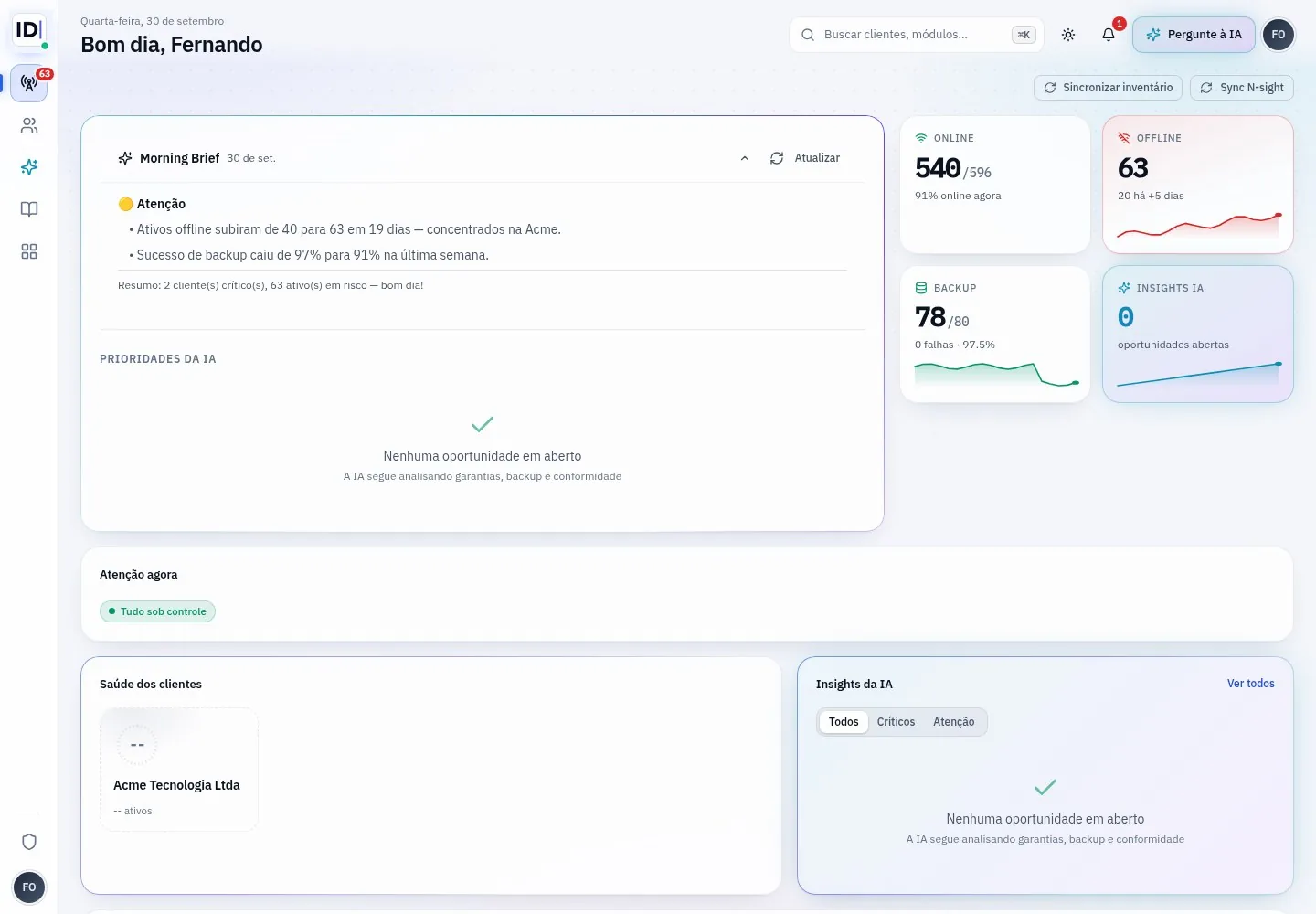Click the Sincronizar inventário button
Screen dimensions: 1316x914
click(1109, 88)
